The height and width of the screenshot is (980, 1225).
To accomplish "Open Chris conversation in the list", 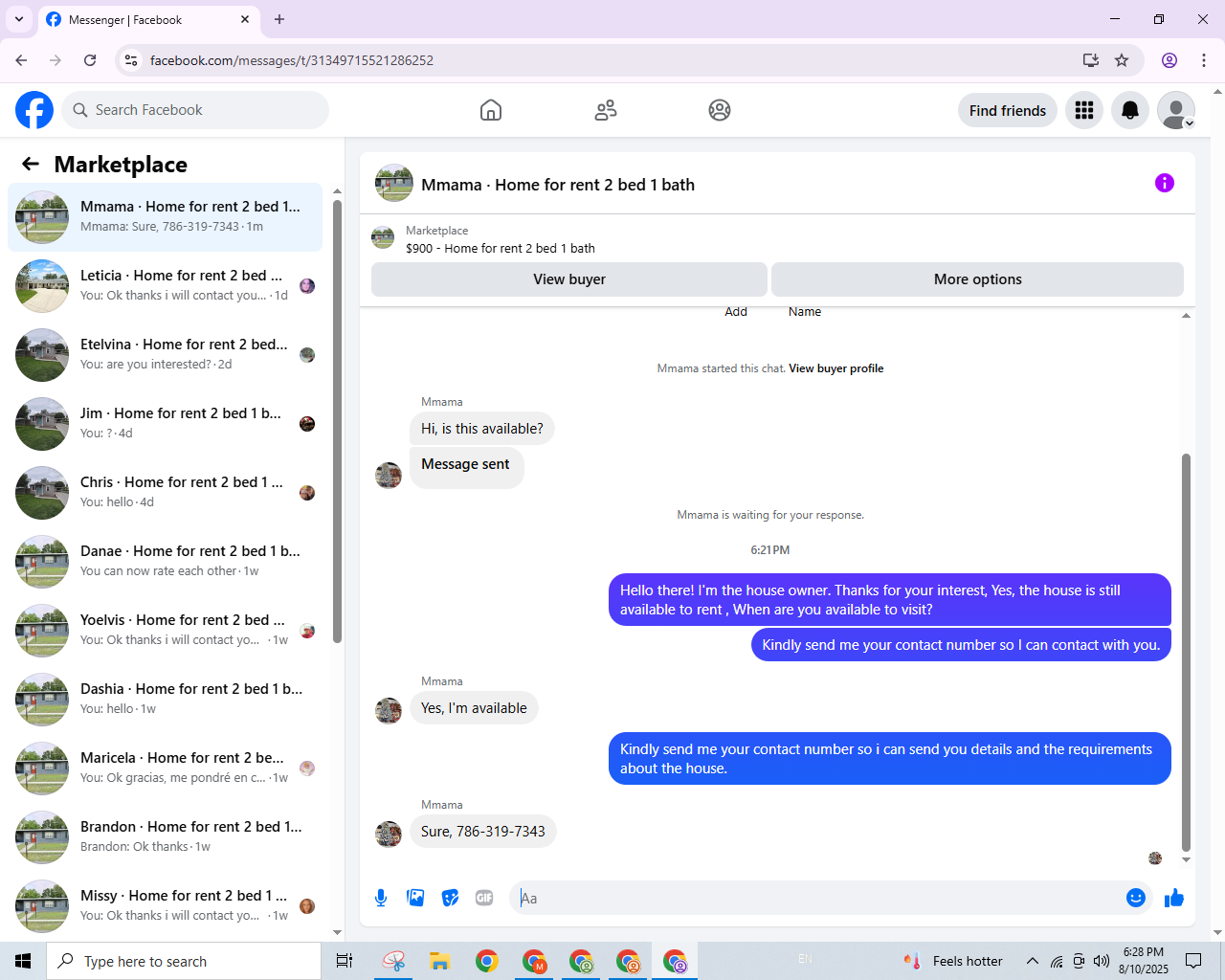I will (165, 493).
